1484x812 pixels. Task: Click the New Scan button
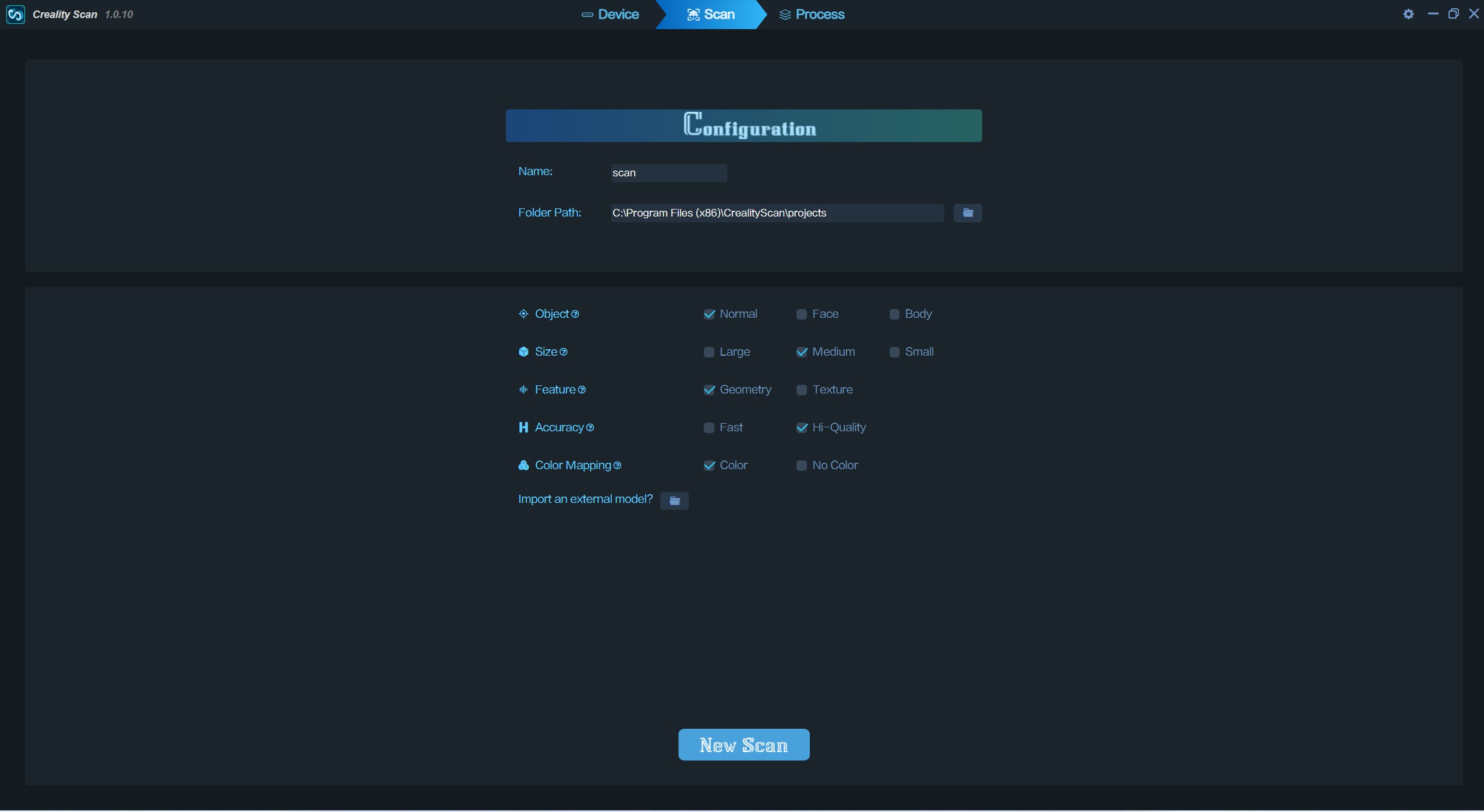point(743,744)
